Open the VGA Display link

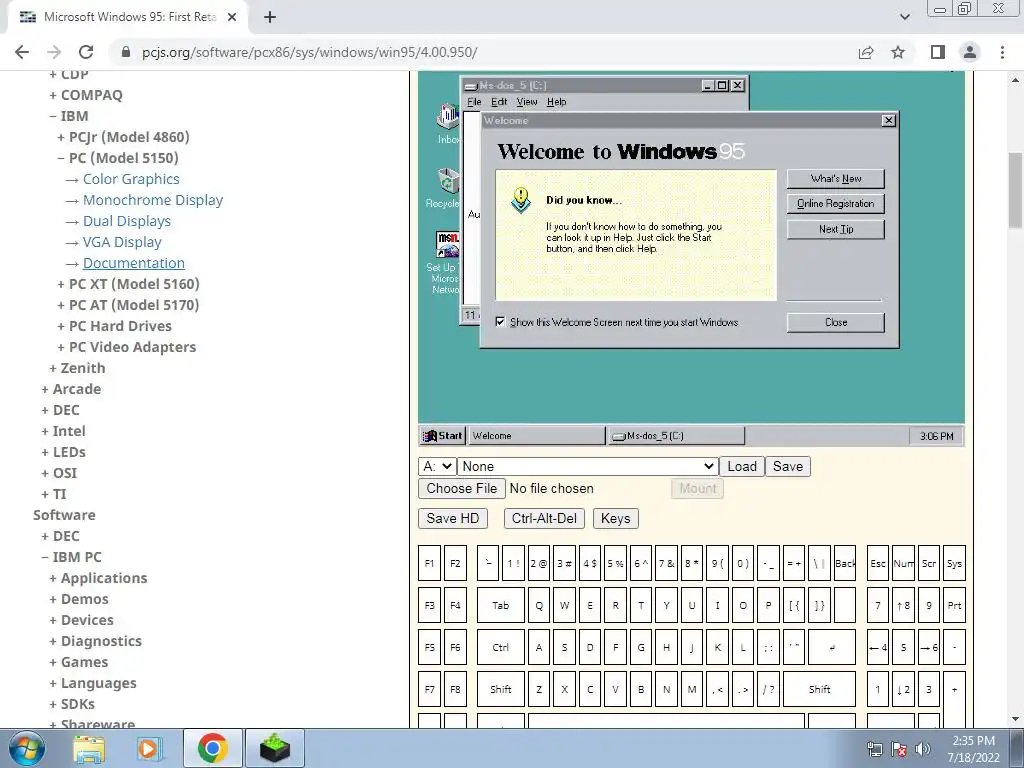(x=122, y=242)
